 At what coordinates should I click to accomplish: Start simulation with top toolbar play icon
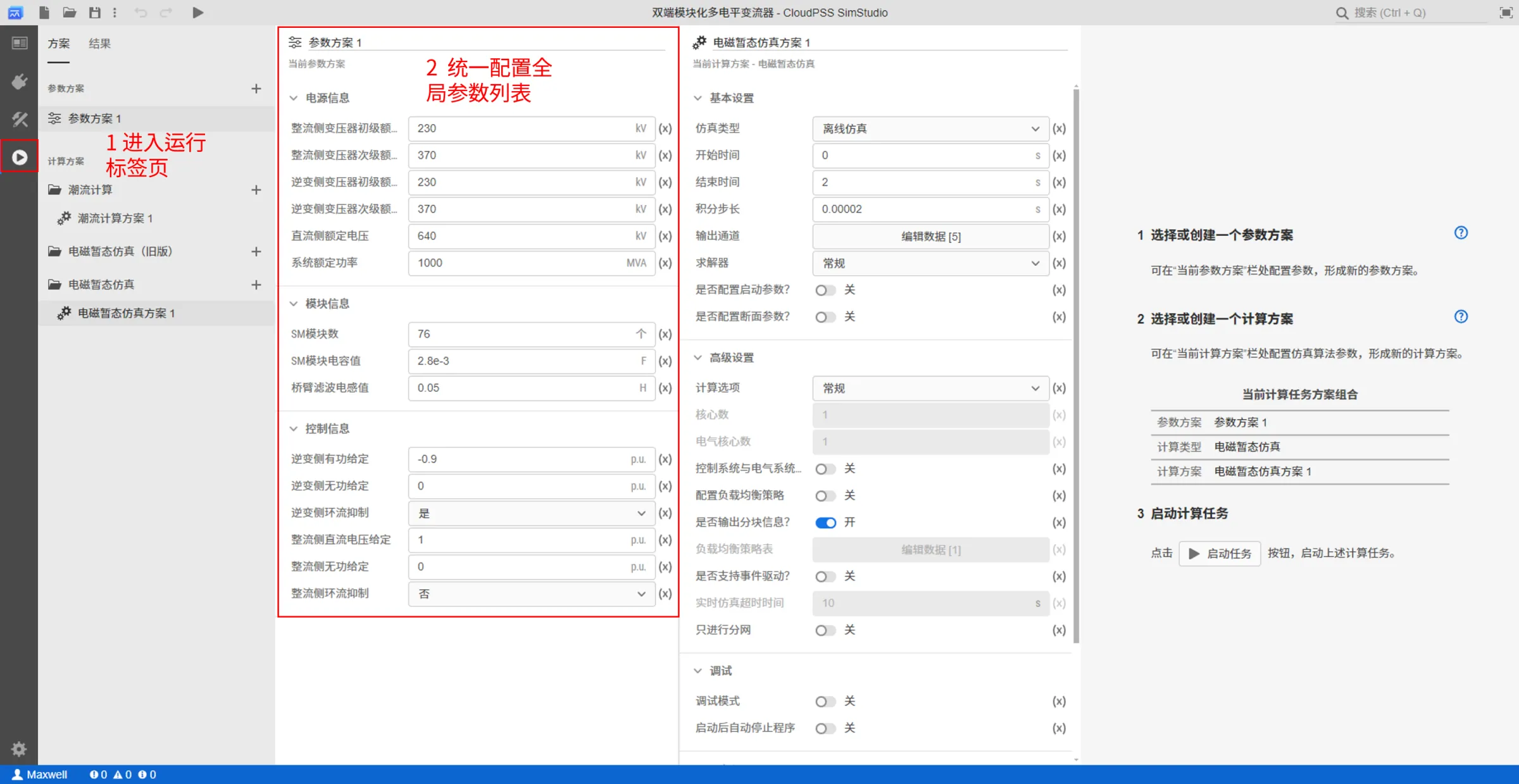pos(197,12)
